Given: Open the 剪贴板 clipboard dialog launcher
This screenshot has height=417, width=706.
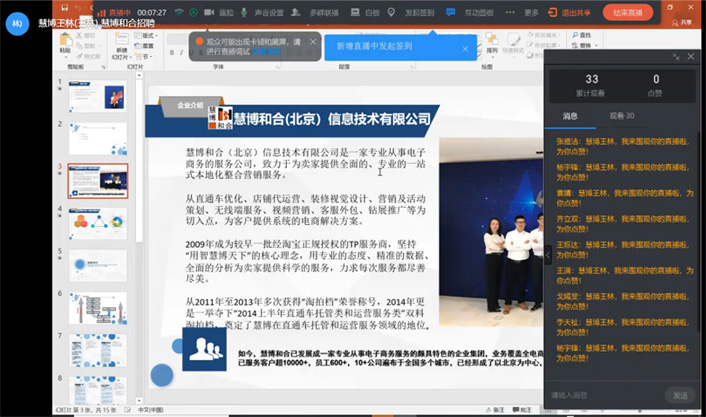Looking at the screenshot, I should (x=104, y=67).
